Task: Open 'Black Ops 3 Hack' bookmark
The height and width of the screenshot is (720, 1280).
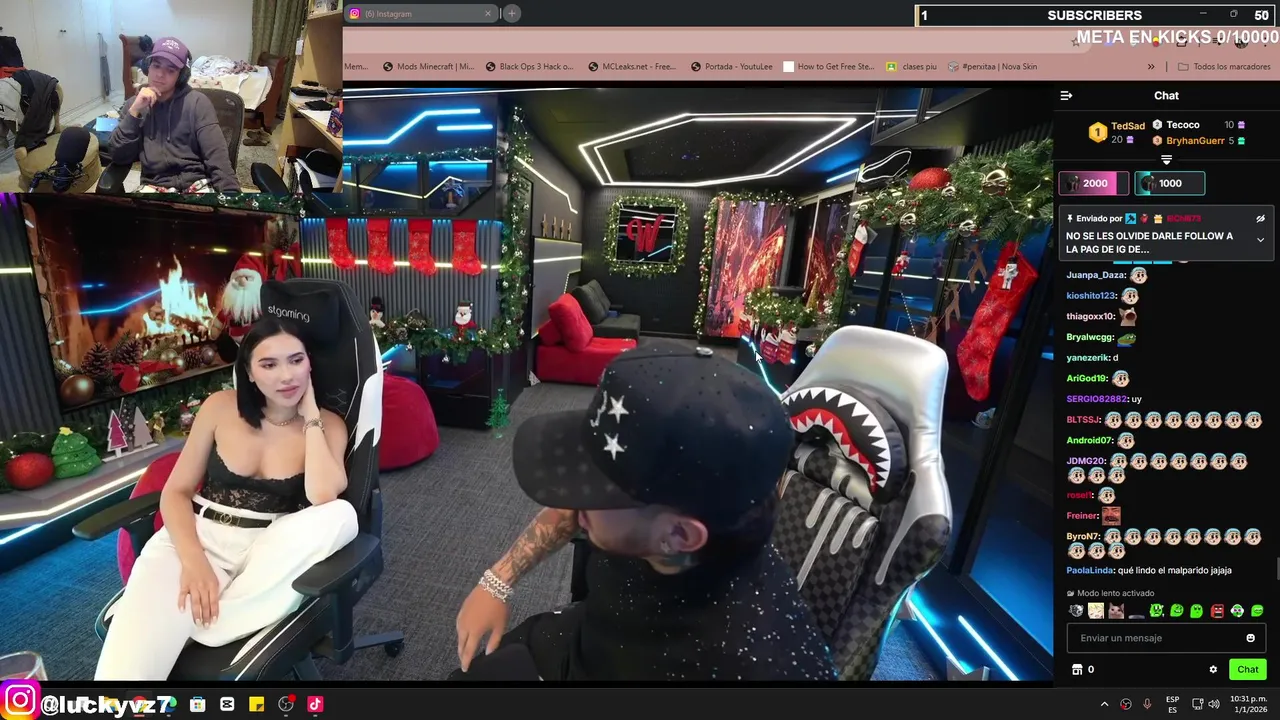Action: click(x=530, y=66)
